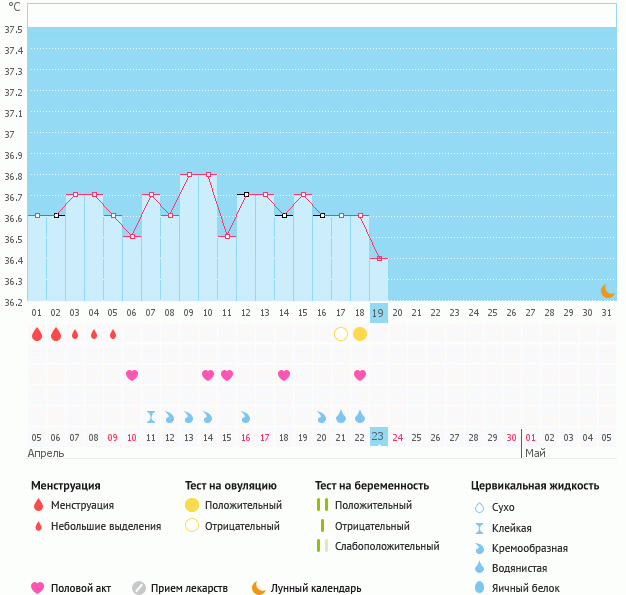Viewport: 626px width, 595px height.
Task: Click the lunar calendar icon in the legend
Action: click(259, 588)
